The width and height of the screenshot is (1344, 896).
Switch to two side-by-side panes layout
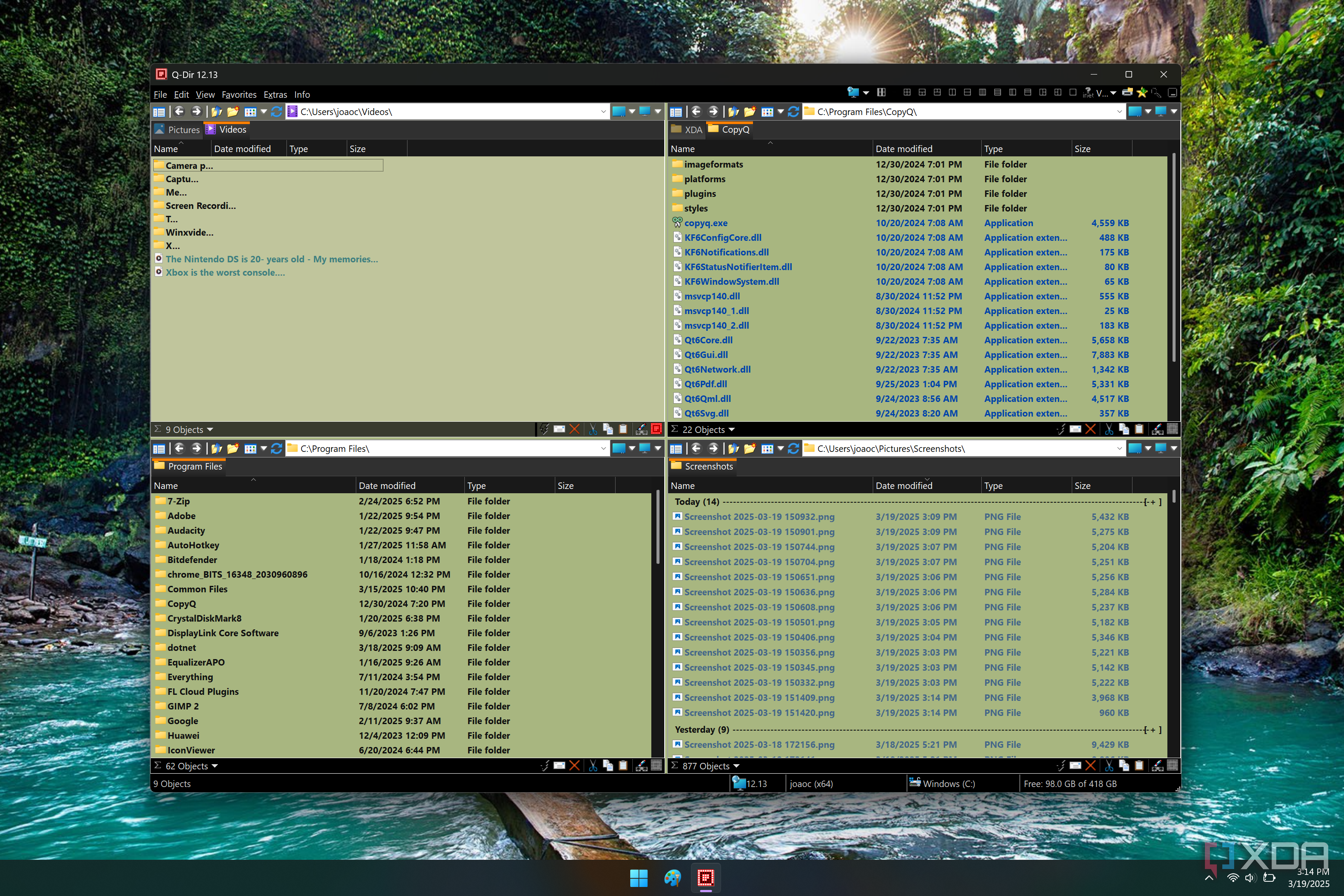(x=952, y=93)
